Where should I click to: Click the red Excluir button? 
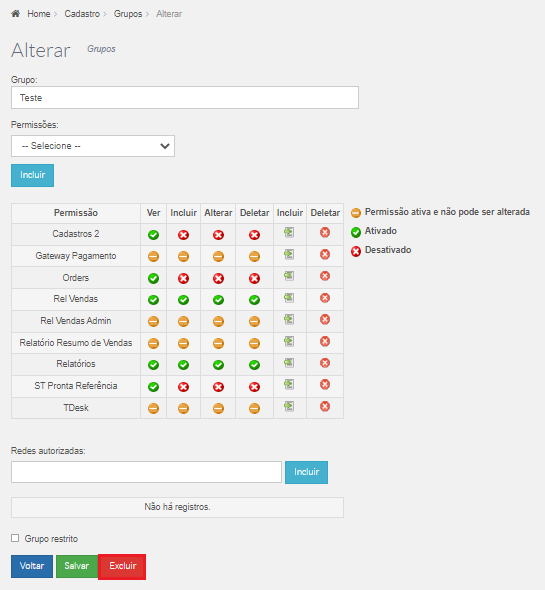click(122, 566)
